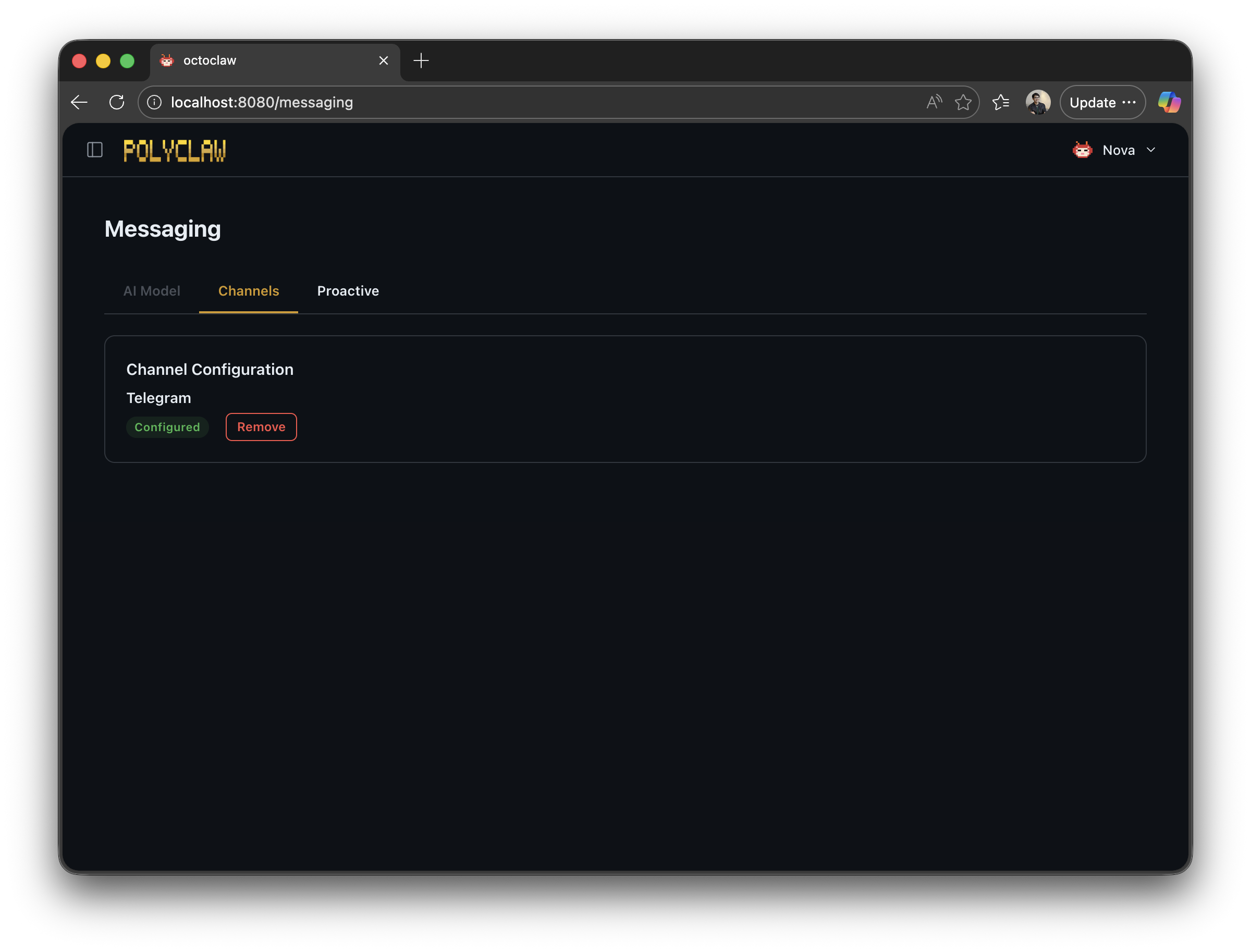
Task: Click the localhost address bar
Action: pyautogui.click(x=510, y=103)
